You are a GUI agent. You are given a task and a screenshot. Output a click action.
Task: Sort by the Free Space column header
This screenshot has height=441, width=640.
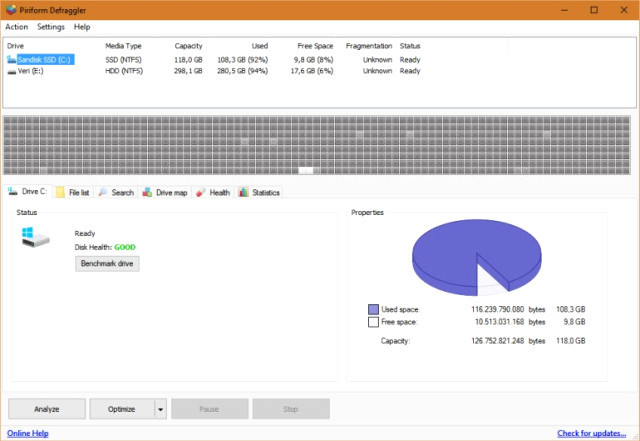point(315,46)
